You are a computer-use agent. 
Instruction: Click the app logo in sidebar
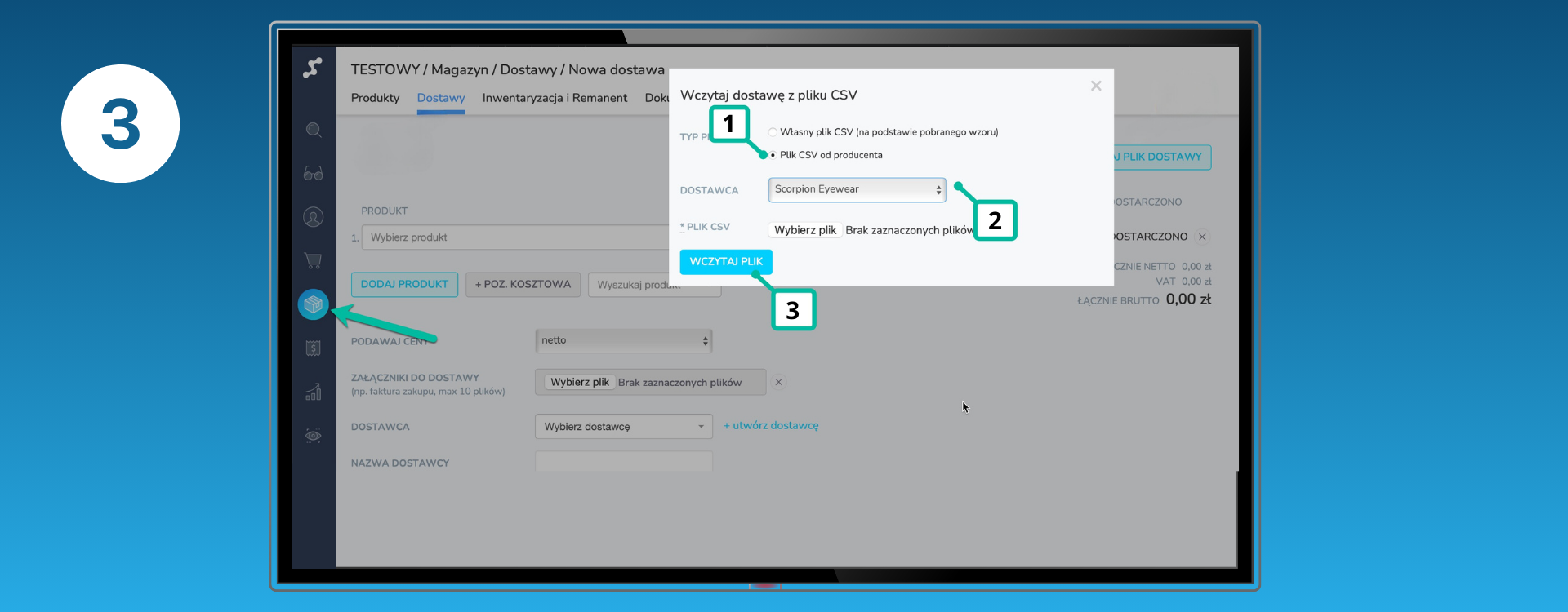313,68
